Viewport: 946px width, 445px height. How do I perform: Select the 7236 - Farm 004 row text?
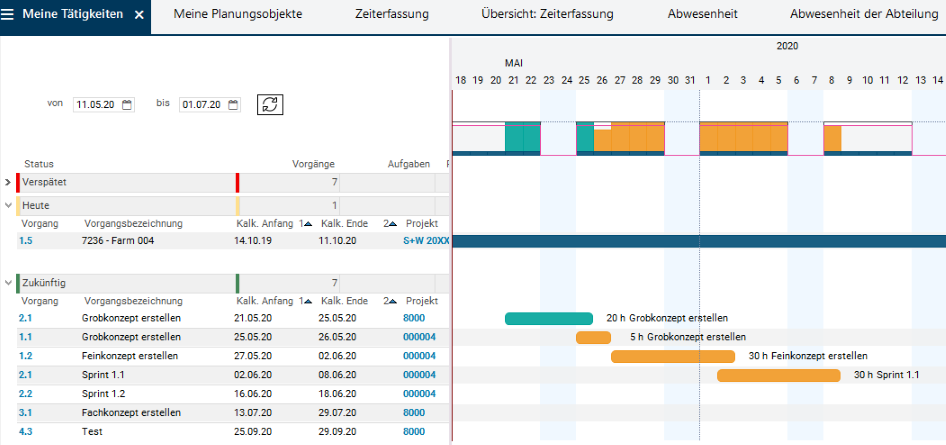click(118, 241)
